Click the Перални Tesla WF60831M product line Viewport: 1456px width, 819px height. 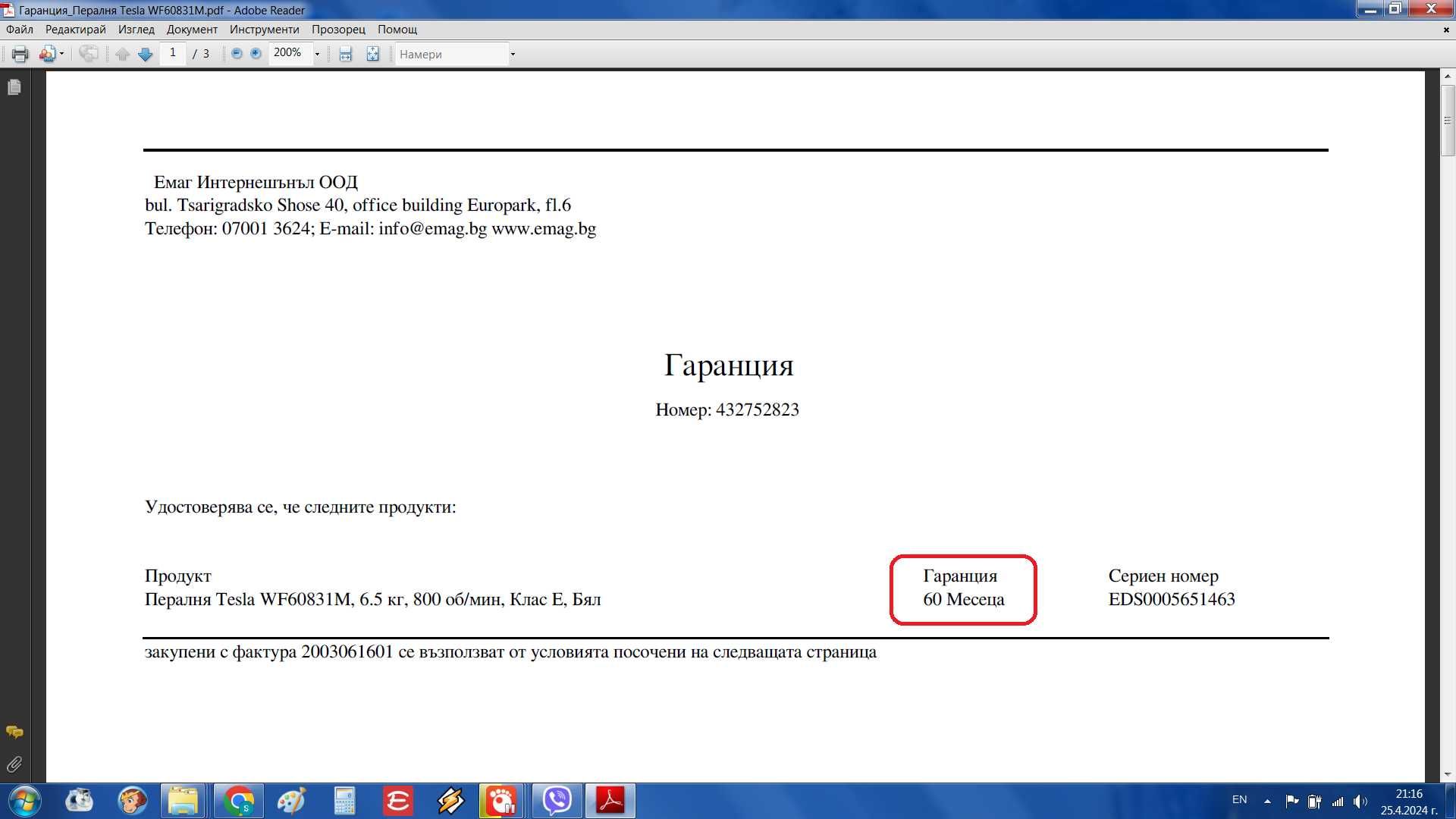[372, 600]
